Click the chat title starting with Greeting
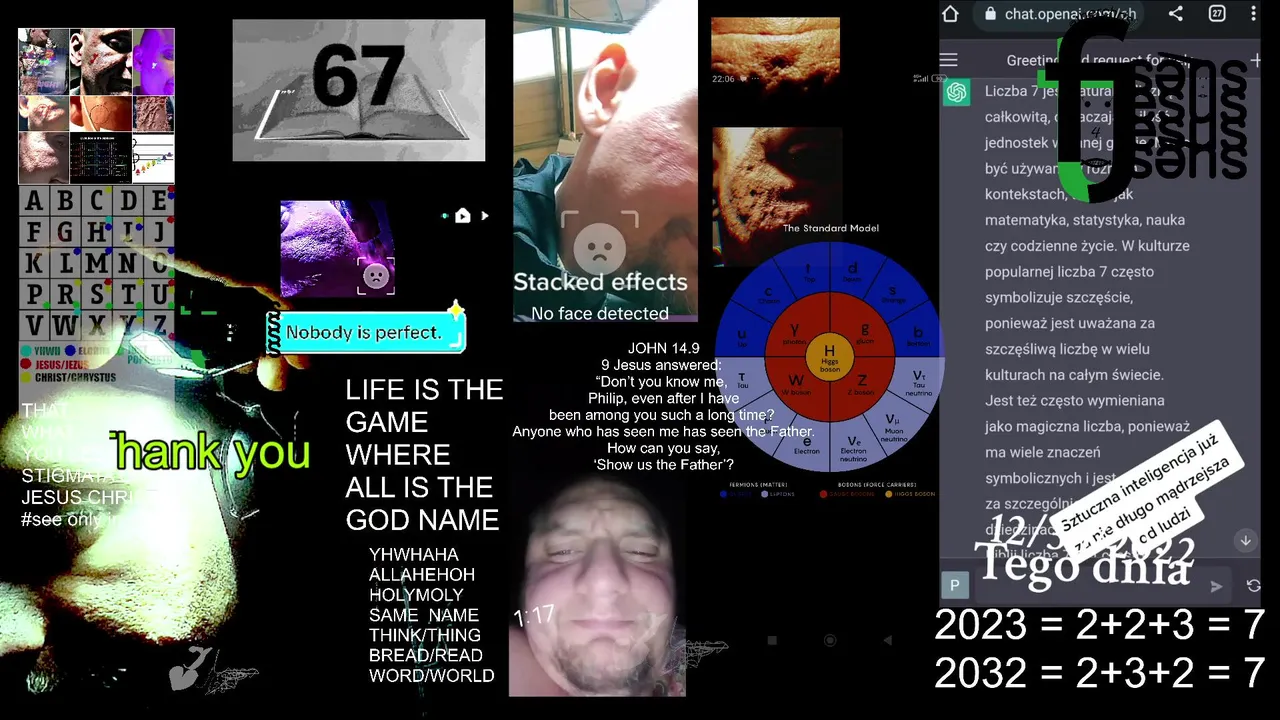The height and width of the screenshot is (720, 1280). [x=1098, y=60]
